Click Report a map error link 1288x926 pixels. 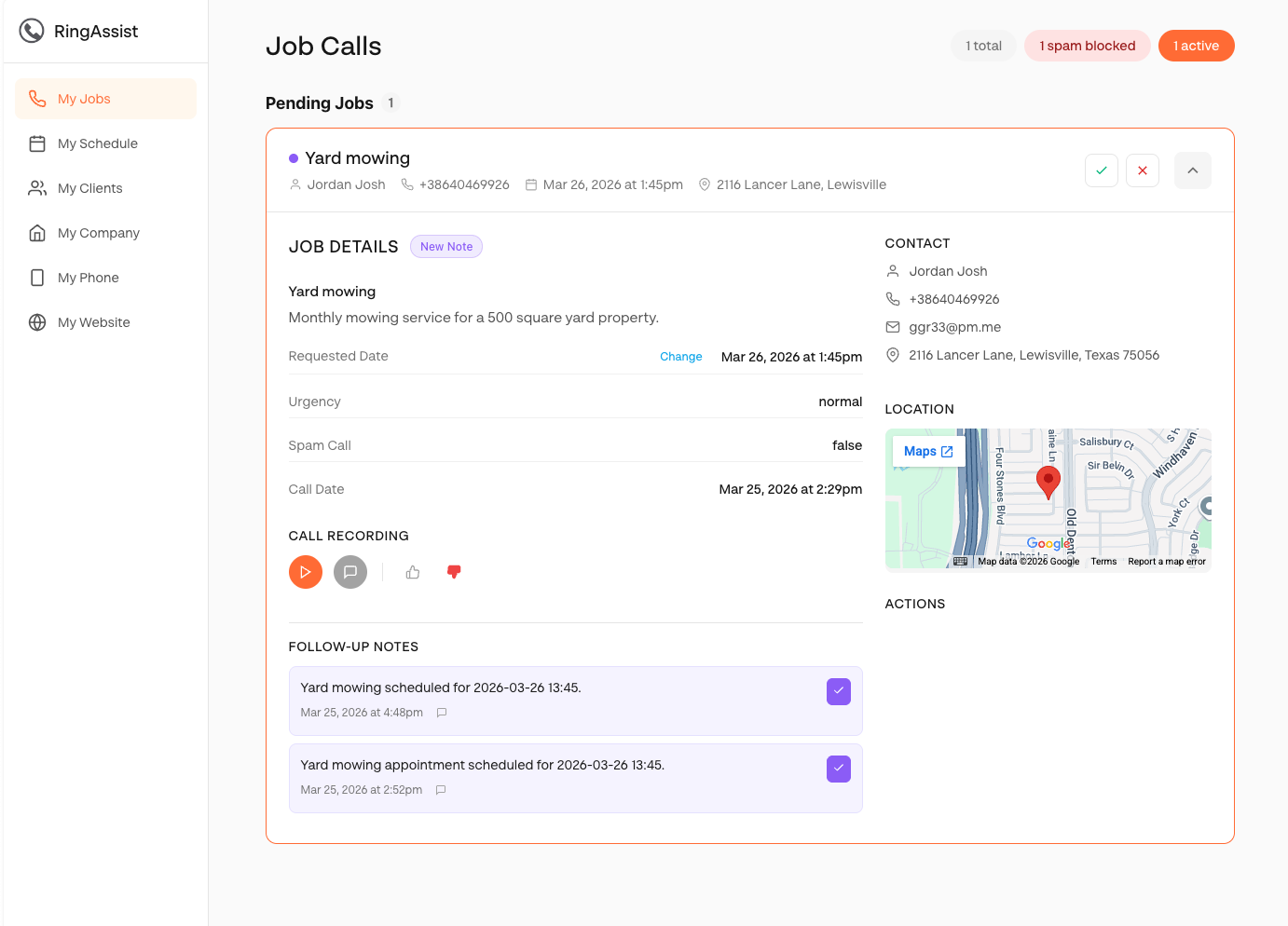tap(1167, 562)
